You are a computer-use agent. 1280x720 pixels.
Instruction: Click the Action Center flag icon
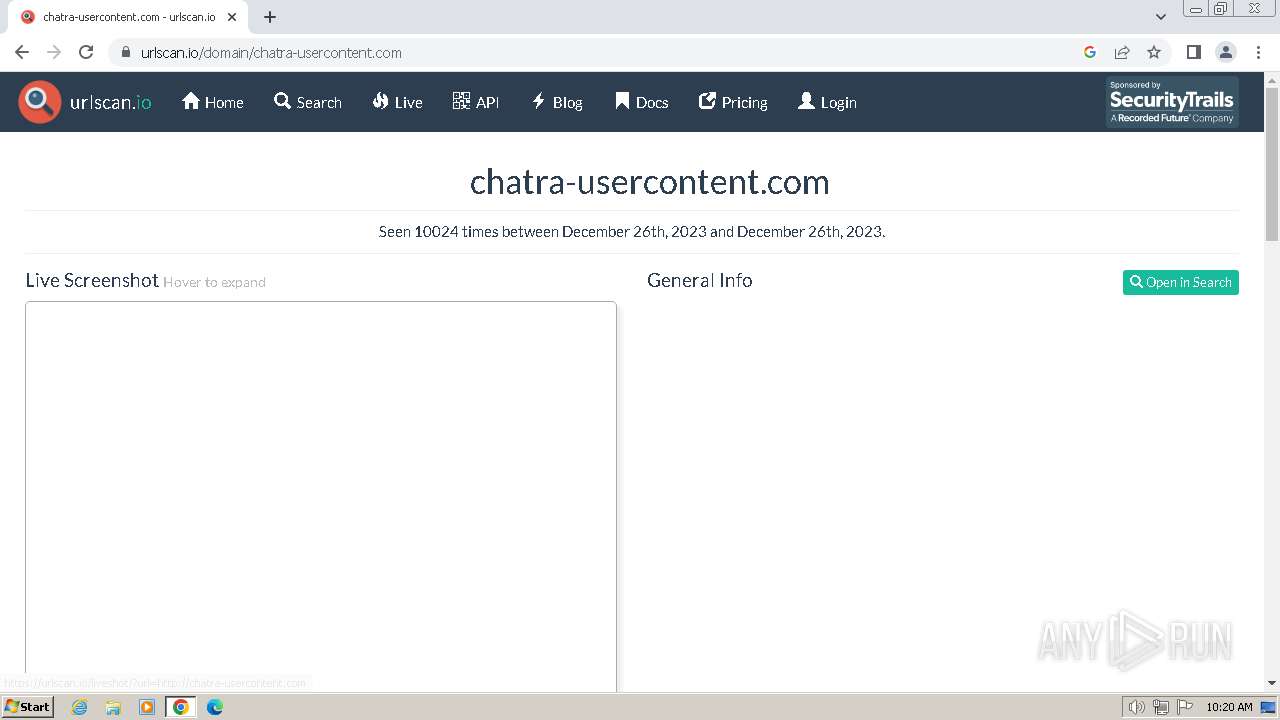point(1184,707)
